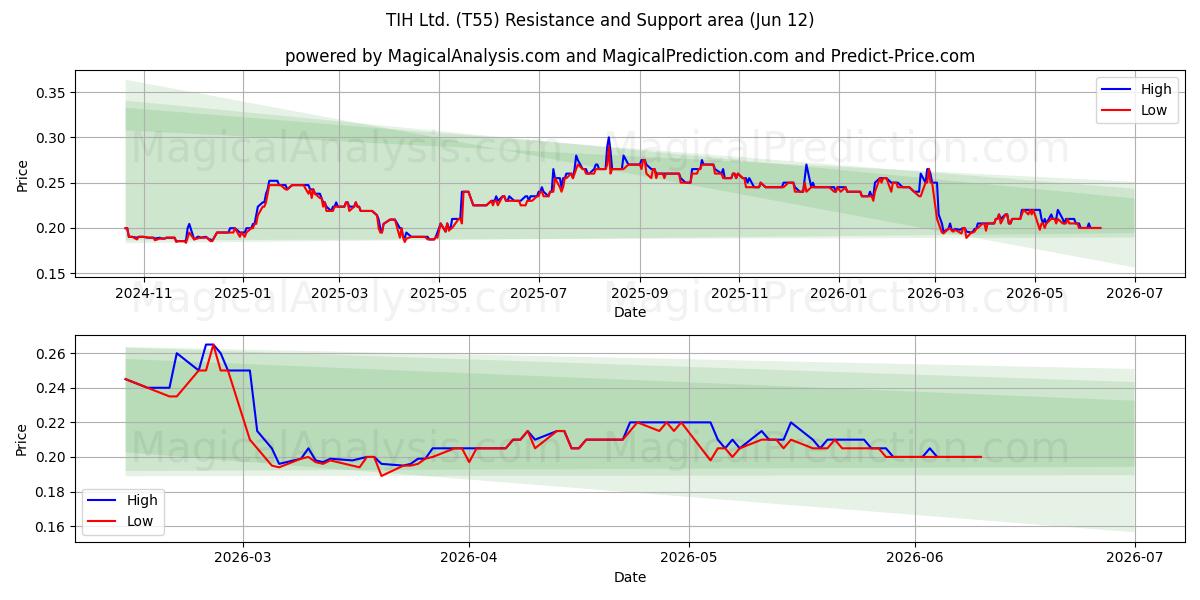Viewport: 1200px width, 600px height.
Task: Click the 'Price' axis title of the top chart
Action: 22,176
